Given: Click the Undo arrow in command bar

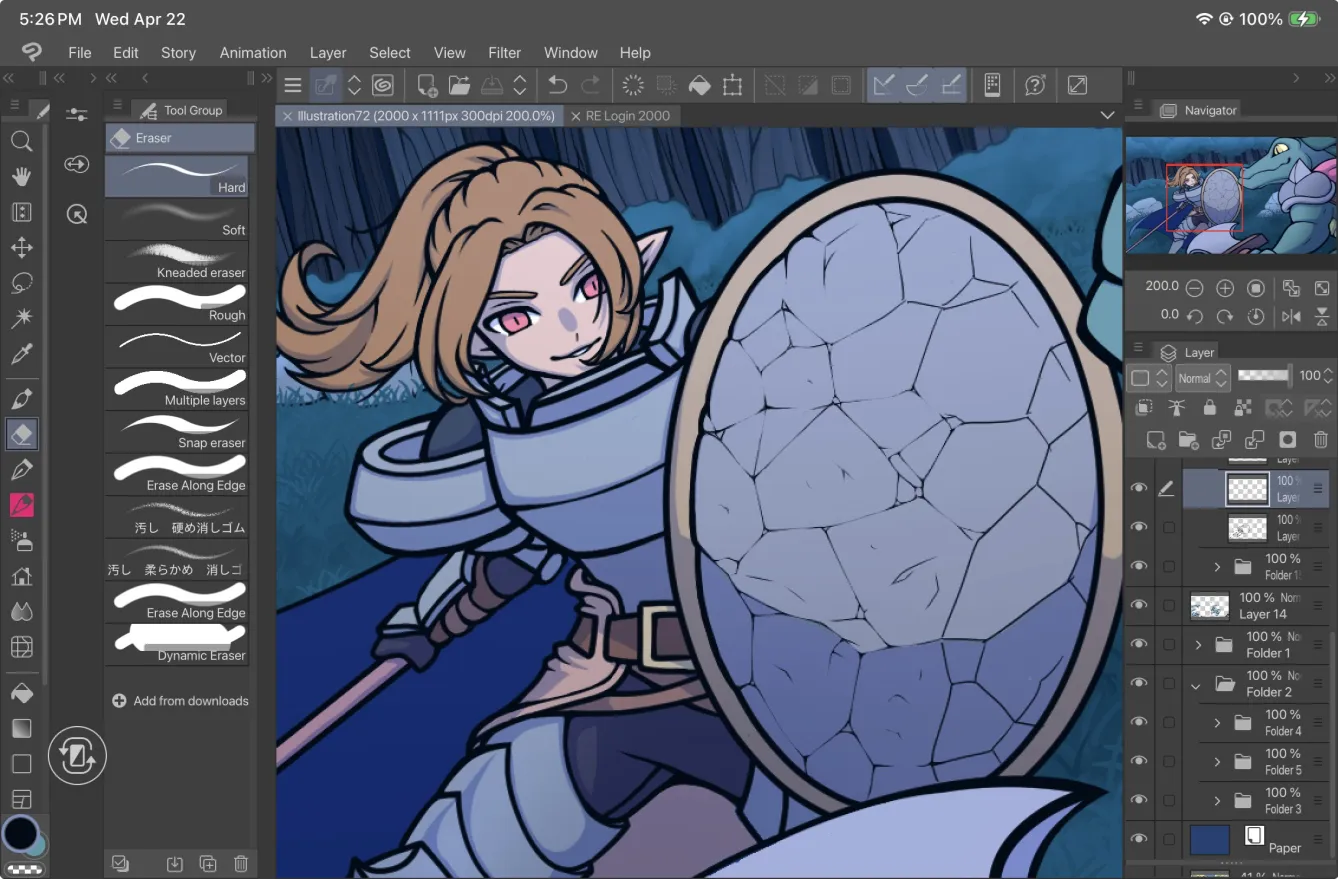Looking at the screenshot, I should (x=558, y=85).
